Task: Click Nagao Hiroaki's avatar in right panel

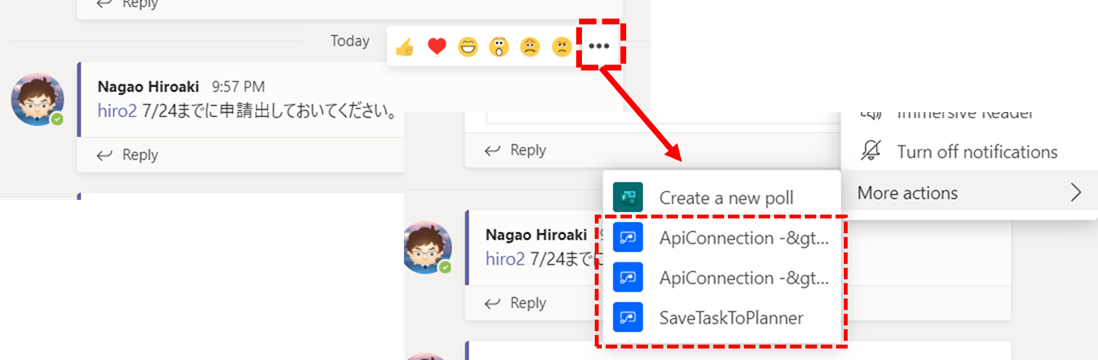Action: [426, 247]
